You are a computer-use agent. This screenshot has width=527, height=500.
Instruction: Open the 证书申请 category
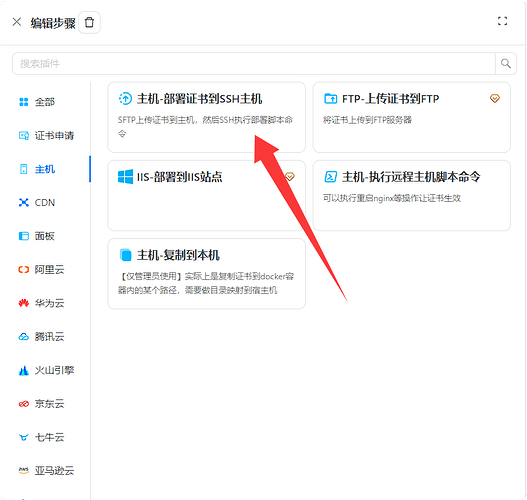tap(46, 135)
